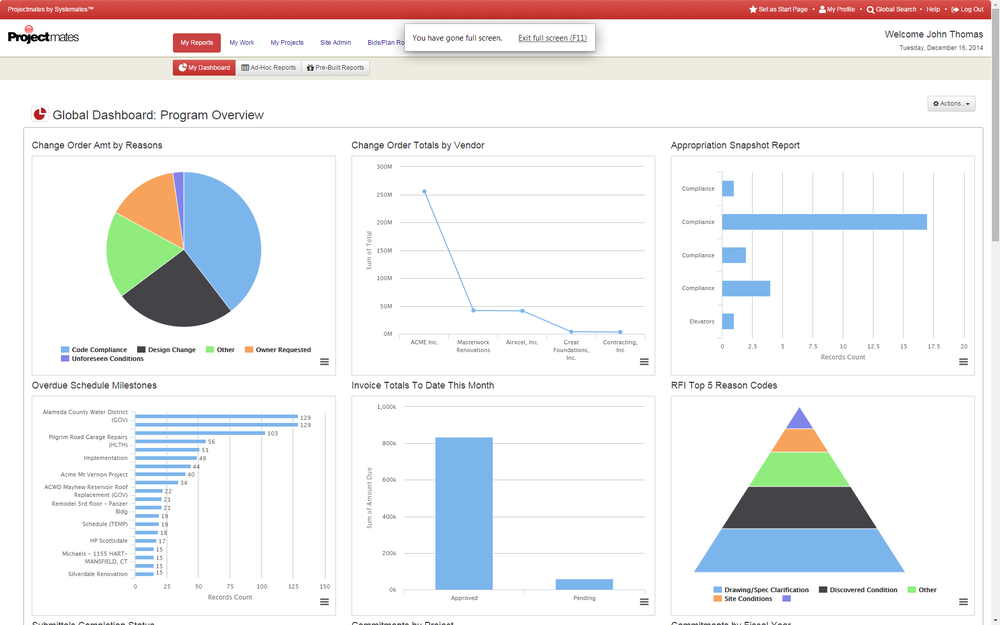
Task: Click the My Profile person icon
Action: (x=822, y=10)
